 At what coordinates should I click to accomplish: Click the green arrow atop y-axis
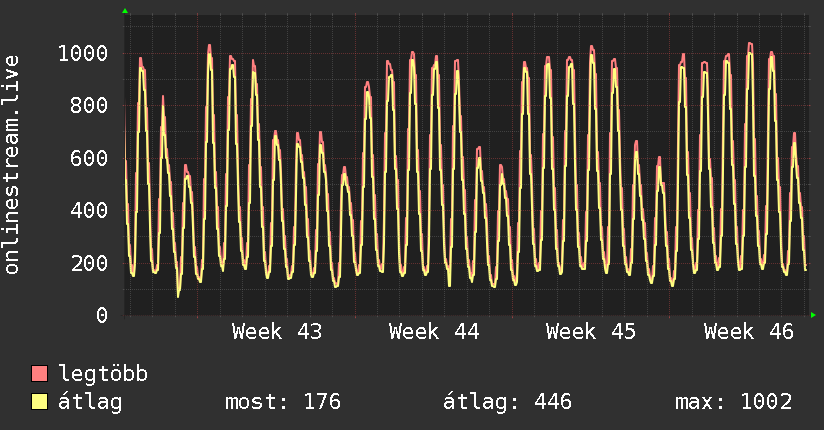[x=125, y=11]
